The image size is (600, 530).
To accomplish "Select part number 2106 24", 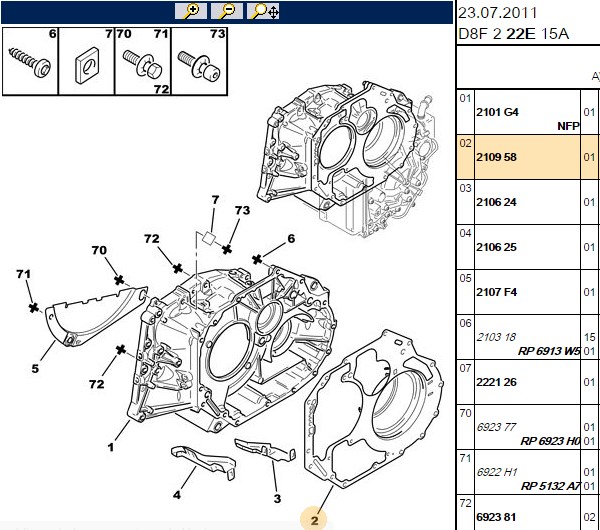I will (496, 202).
